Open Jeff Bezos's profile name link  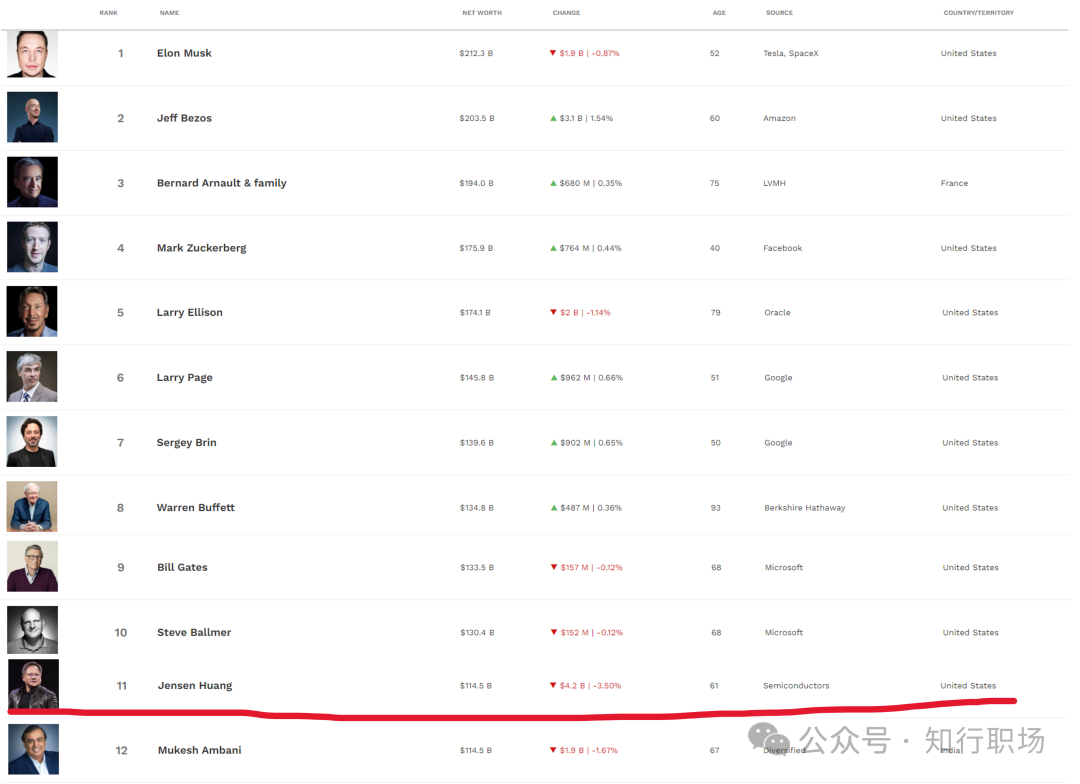click(x=184, y=118)
